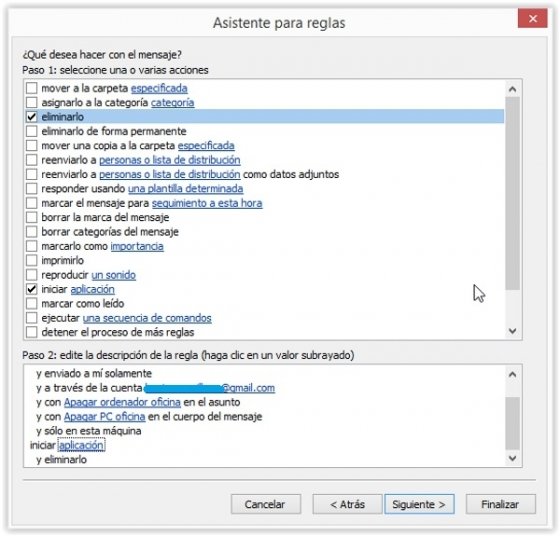Check 'marcar como leído' checkbox
Image resolution: width=560 pixels, height=536 pixels.
[x=31, y=304]
